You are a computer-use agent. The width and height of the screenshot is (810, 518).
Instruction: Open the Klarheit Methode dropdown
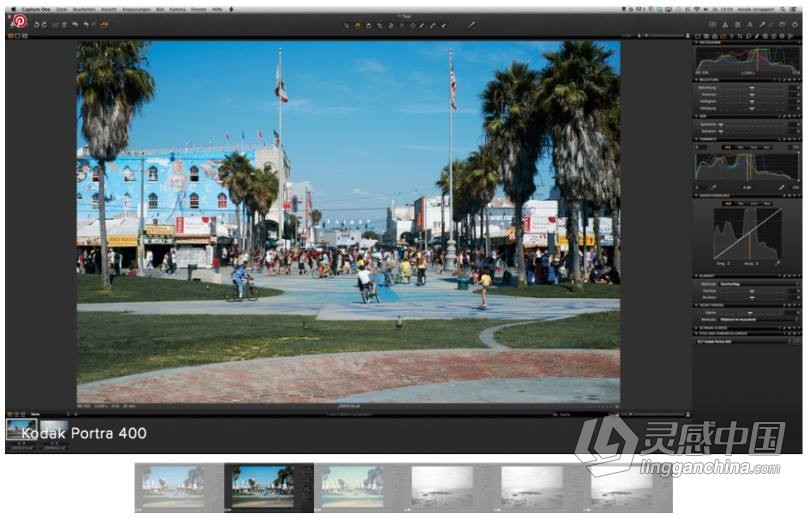tap(759, 284)
